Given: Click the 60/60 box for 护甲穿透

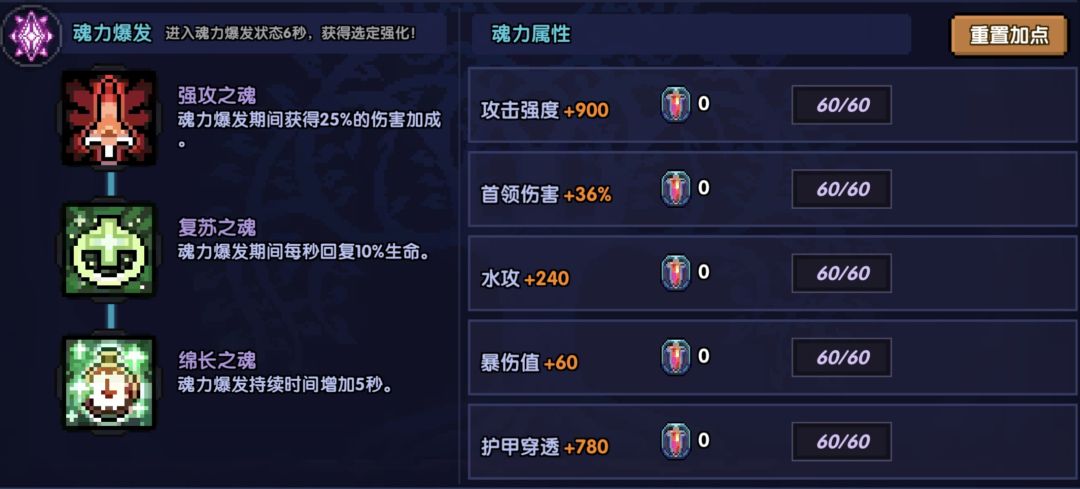Looking at the screenshot, I should point(842,441).
